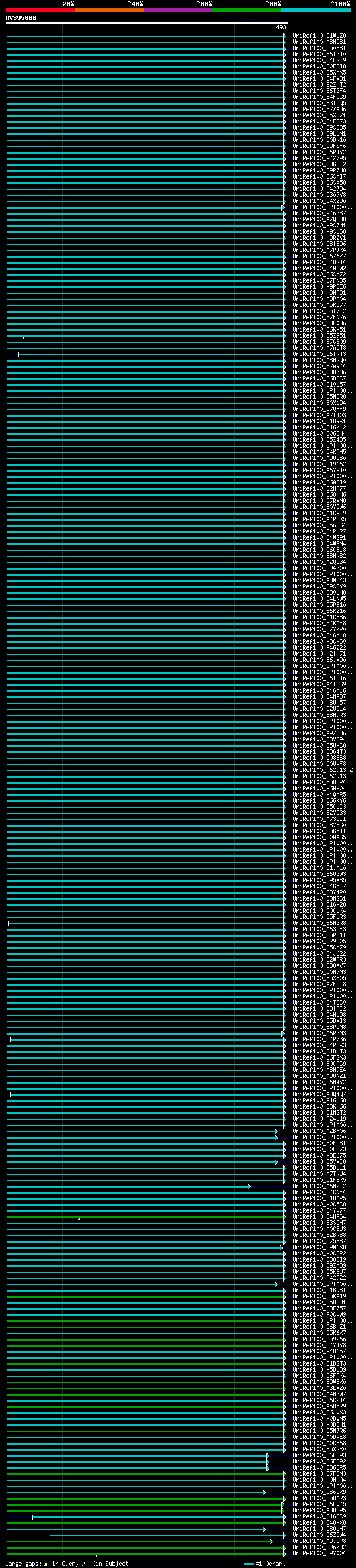This screenshot has height=1568, width=356.
Task: Select the UniRef100_Q90YV7 label
Action: pyautogui.click(x=319, y=966)
